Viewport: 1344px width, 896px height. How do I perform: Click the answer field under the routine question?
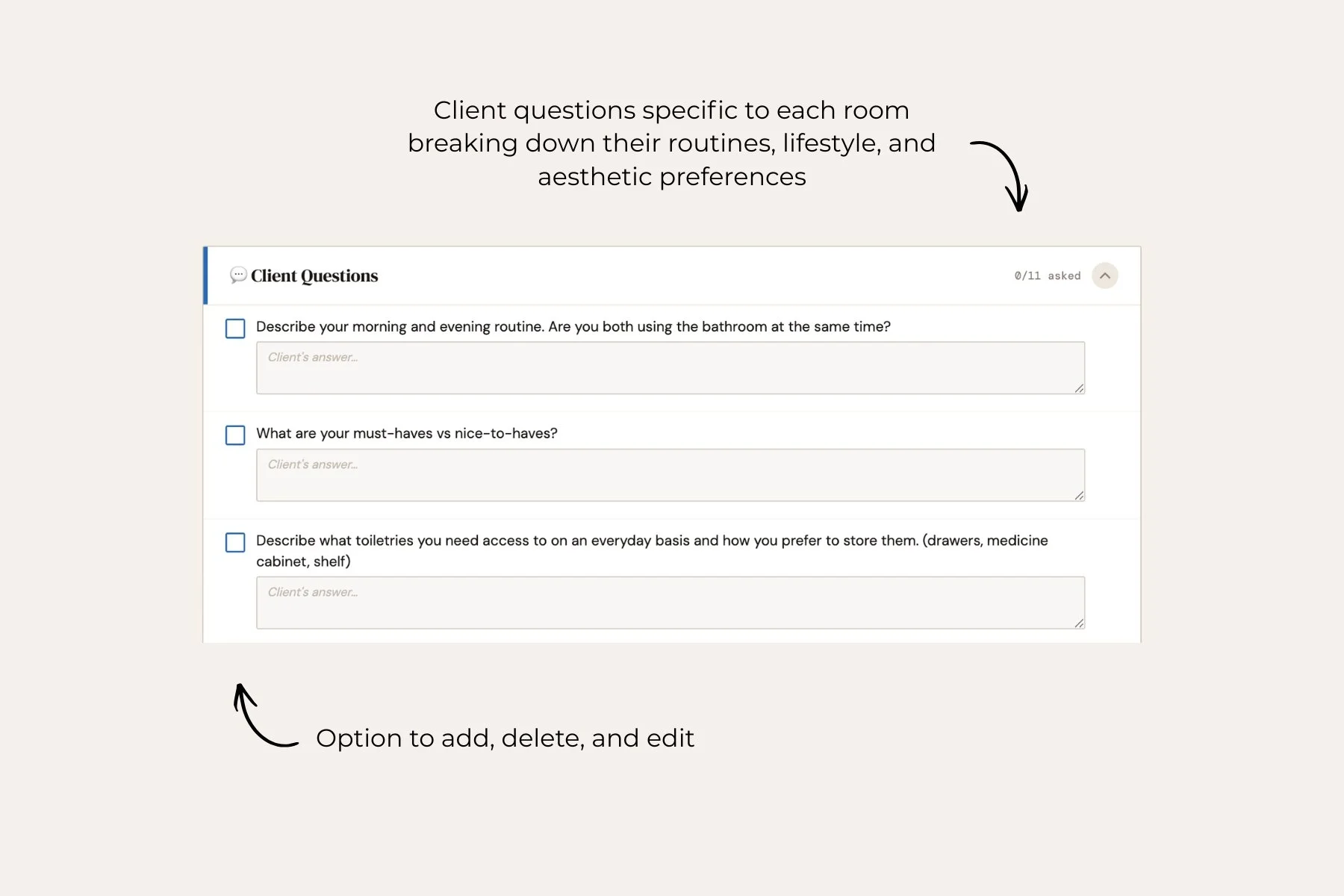click(671, 368)
